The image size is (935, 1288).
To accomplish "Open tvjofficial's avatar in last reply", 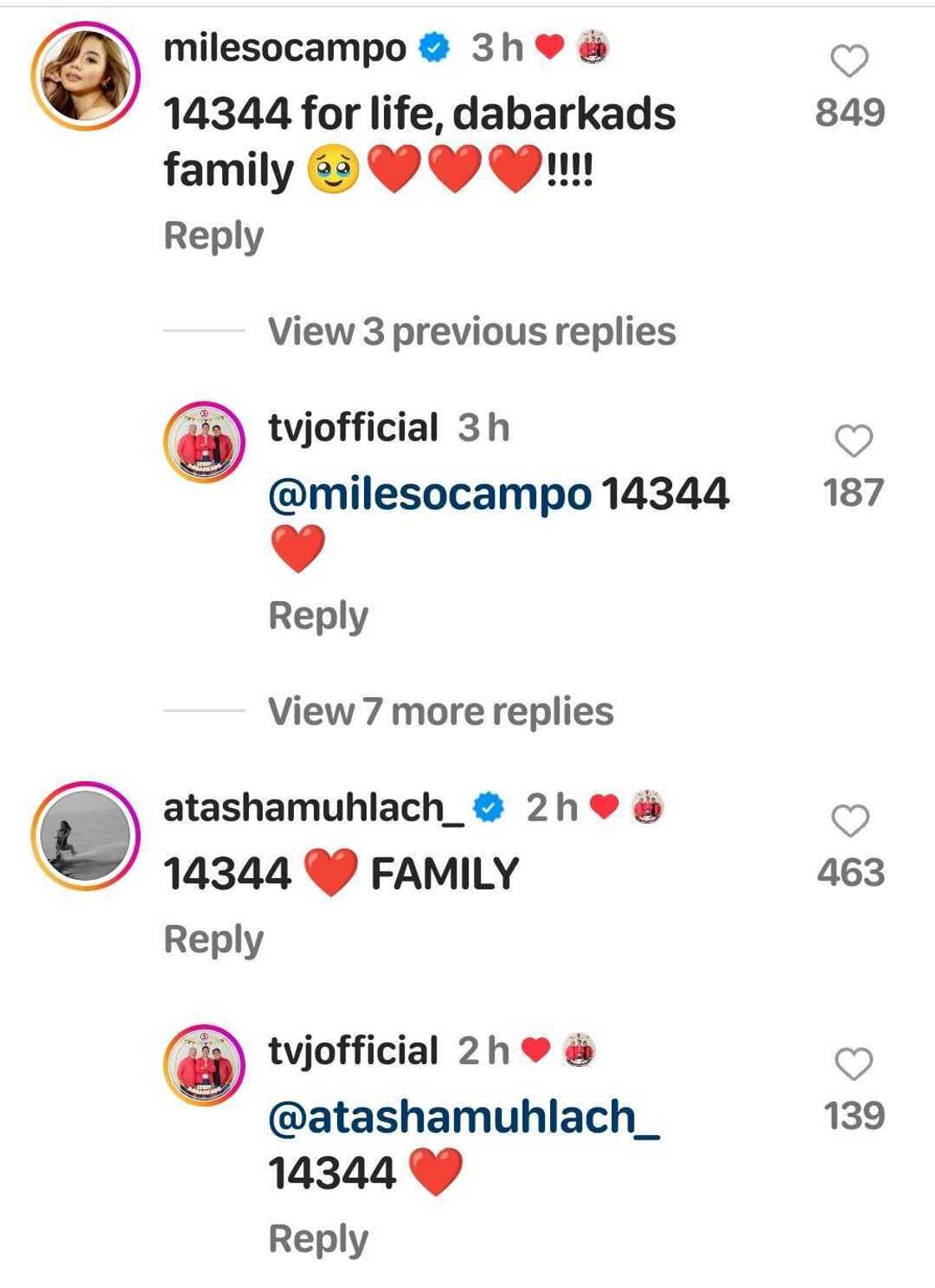I will (204, 1065).
